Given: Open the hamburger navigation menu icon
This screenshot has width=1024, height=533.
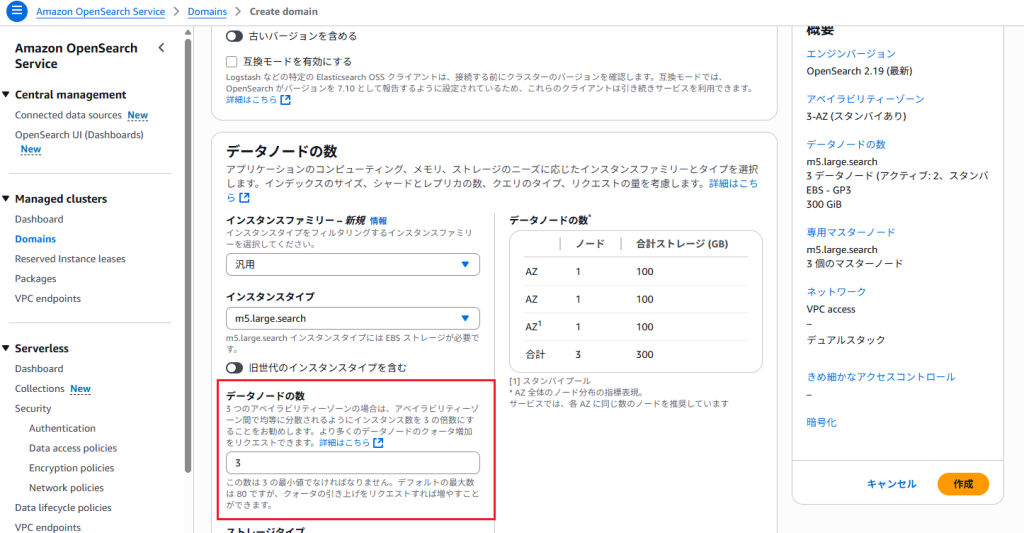Looking at the screenshot, I should pyautogui.click(x=16, y=11).
